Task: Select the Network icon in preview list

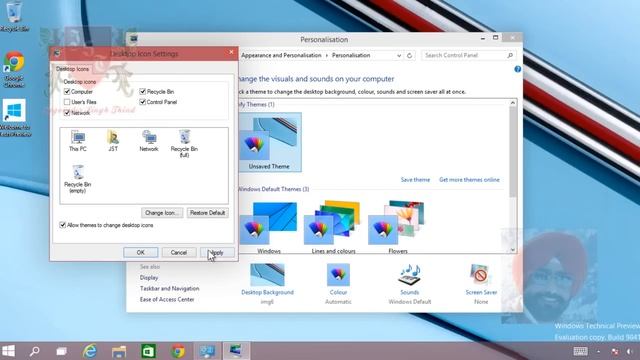Action: pyautogui.click(x=149, y=141)
